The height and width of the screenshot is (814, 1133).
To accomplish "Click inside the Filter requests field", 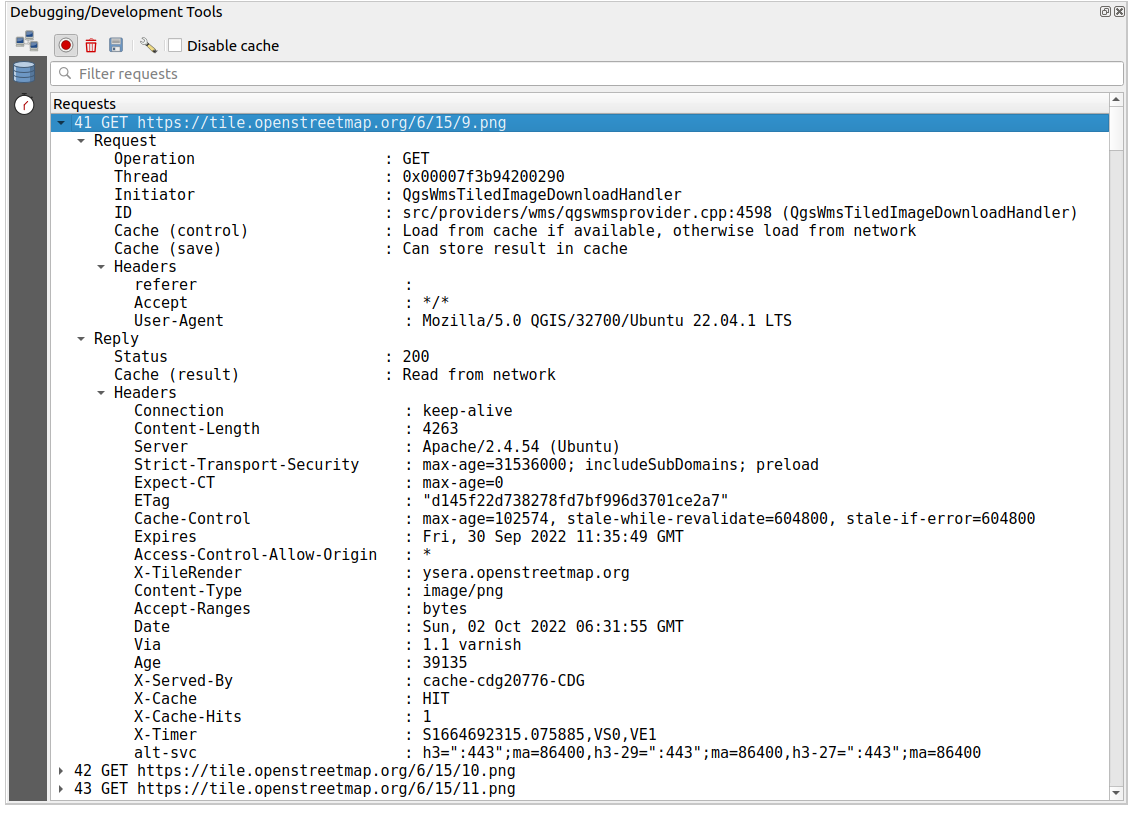I will [x=400, y=73].
